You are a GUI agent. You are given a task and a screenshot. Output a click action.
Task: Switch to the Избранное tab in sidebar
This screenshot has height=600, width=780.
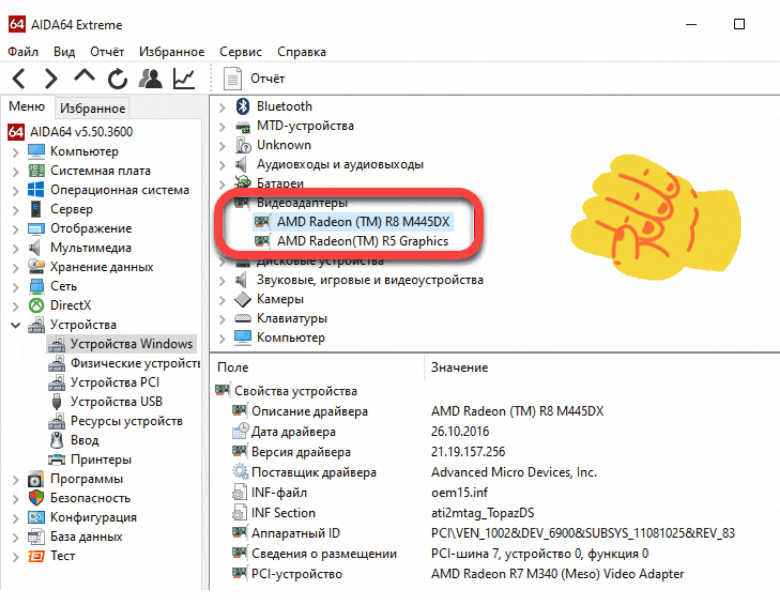point(93,108)
